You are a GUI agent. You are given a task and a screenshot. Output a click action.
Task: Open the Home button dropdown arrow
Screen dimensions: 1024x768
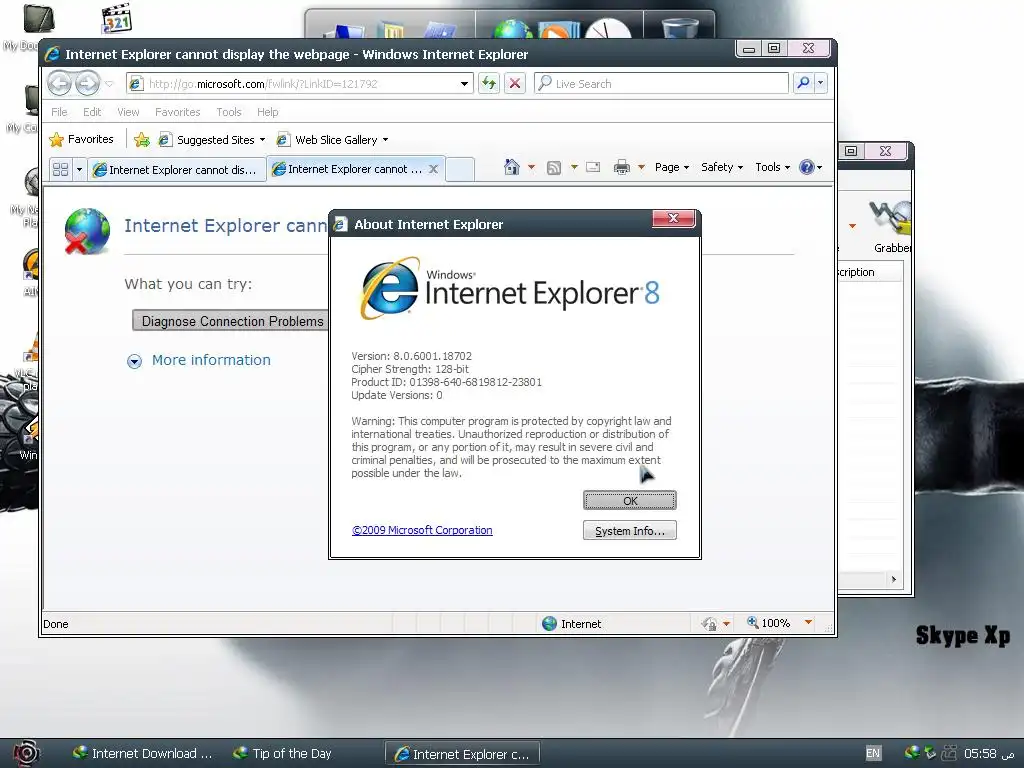tap(531, 167)
